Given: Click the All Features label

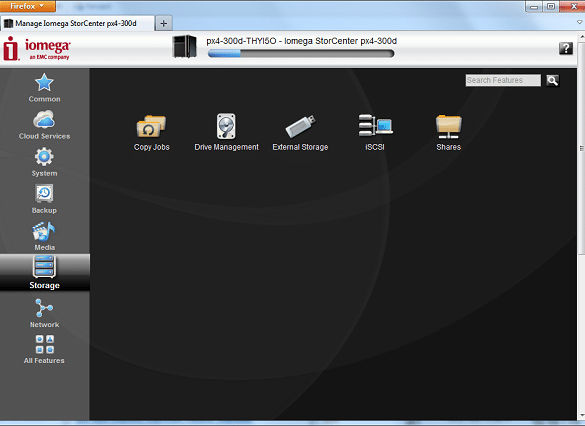Looking at the screenshot, I should (44, 361).
